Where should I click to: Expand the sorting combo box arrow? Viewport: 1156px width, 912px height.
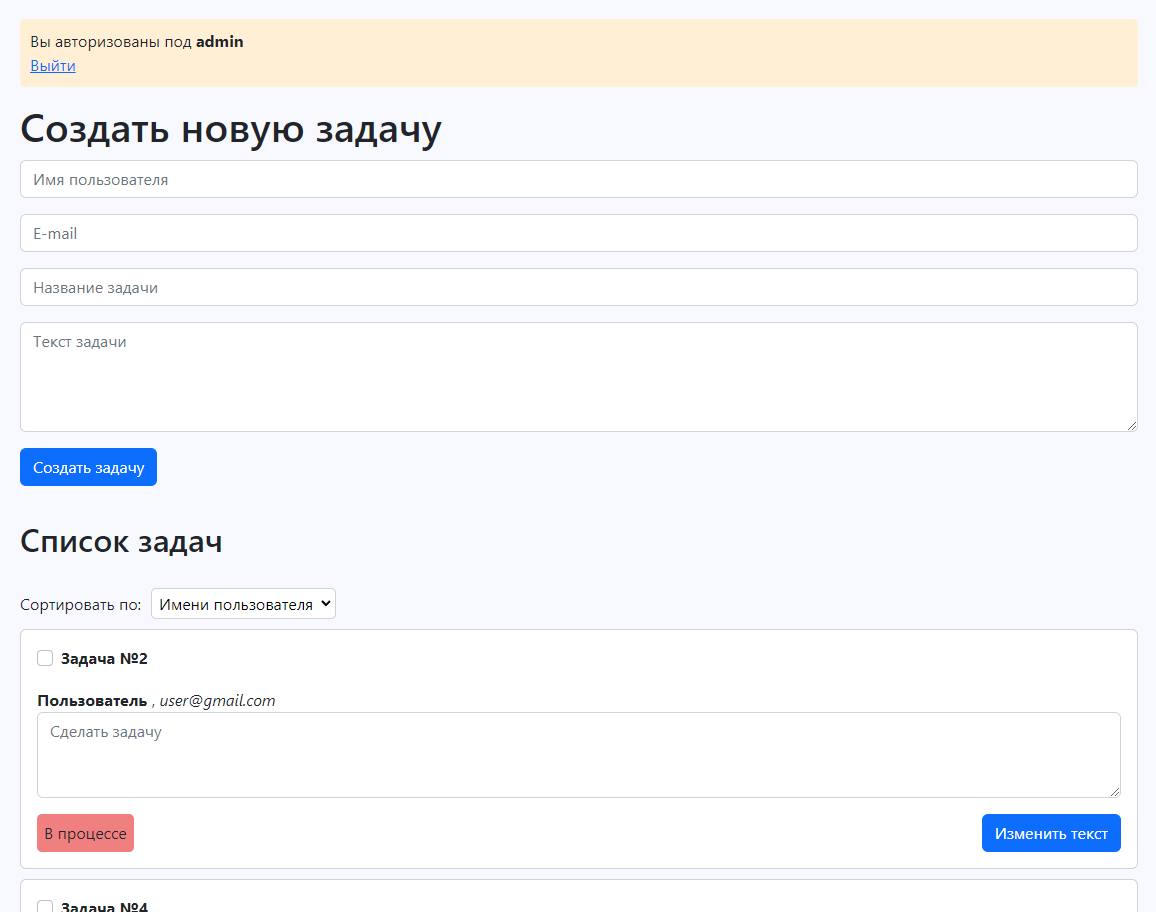pyautogui.click(x=325, y=603)
